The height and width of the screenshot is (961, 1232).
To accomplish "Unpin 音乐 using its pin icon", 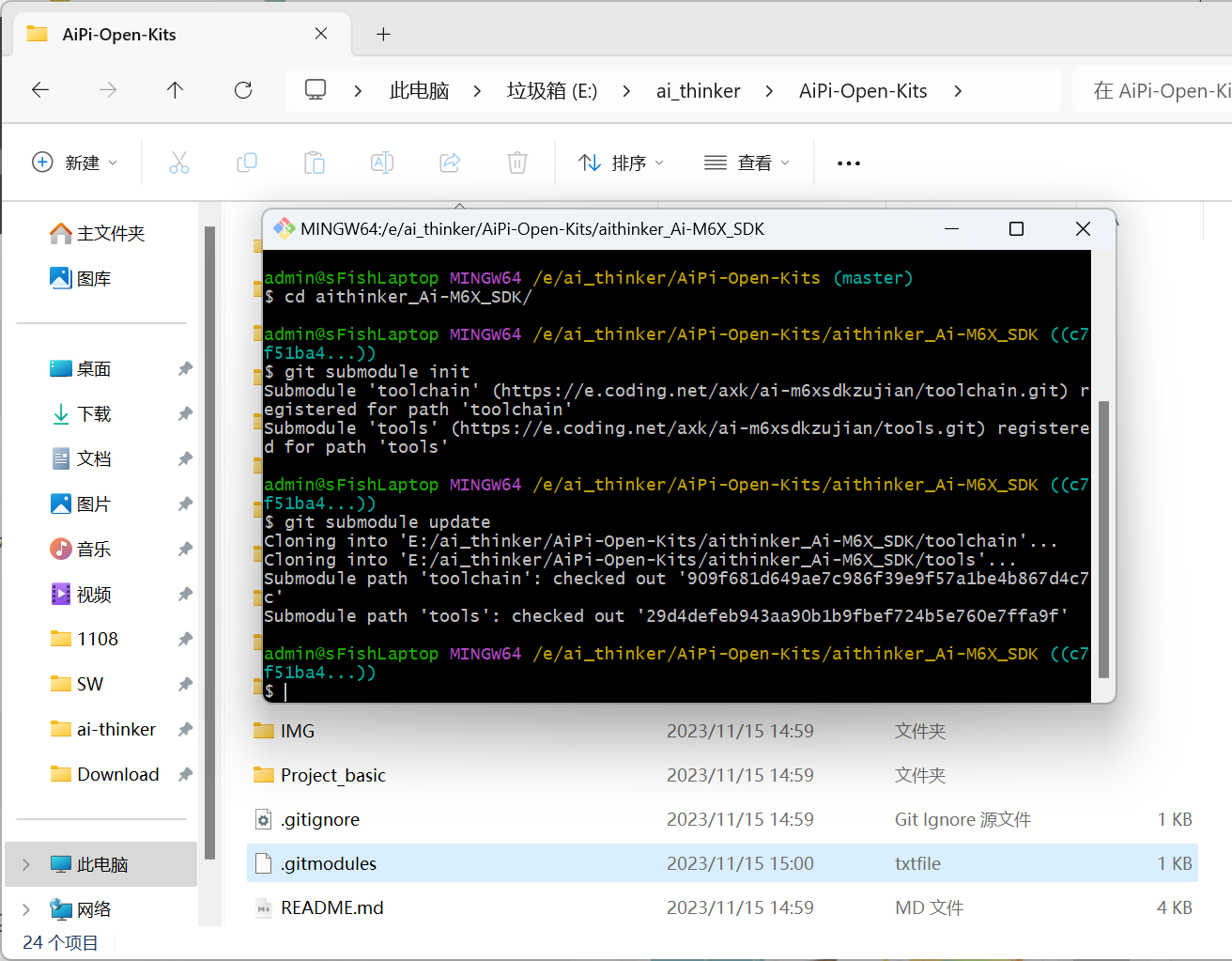I will click(x=185, y=550).
